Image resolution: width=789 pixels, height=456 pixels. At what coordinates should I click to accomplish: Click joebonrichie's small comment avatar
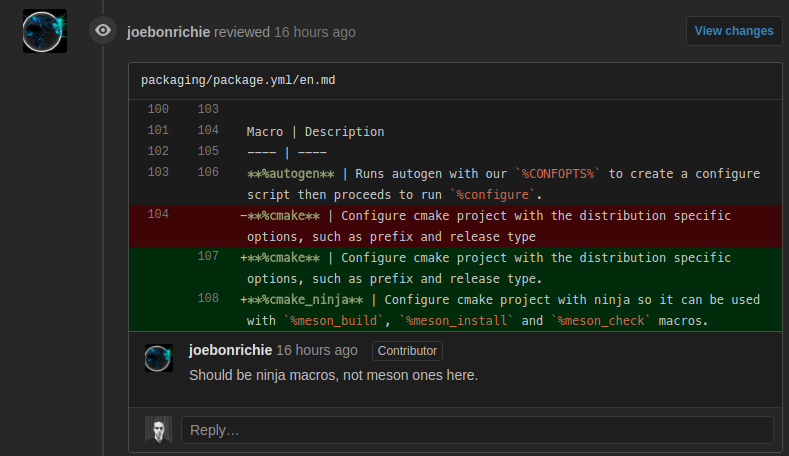(x=159, y=358)
